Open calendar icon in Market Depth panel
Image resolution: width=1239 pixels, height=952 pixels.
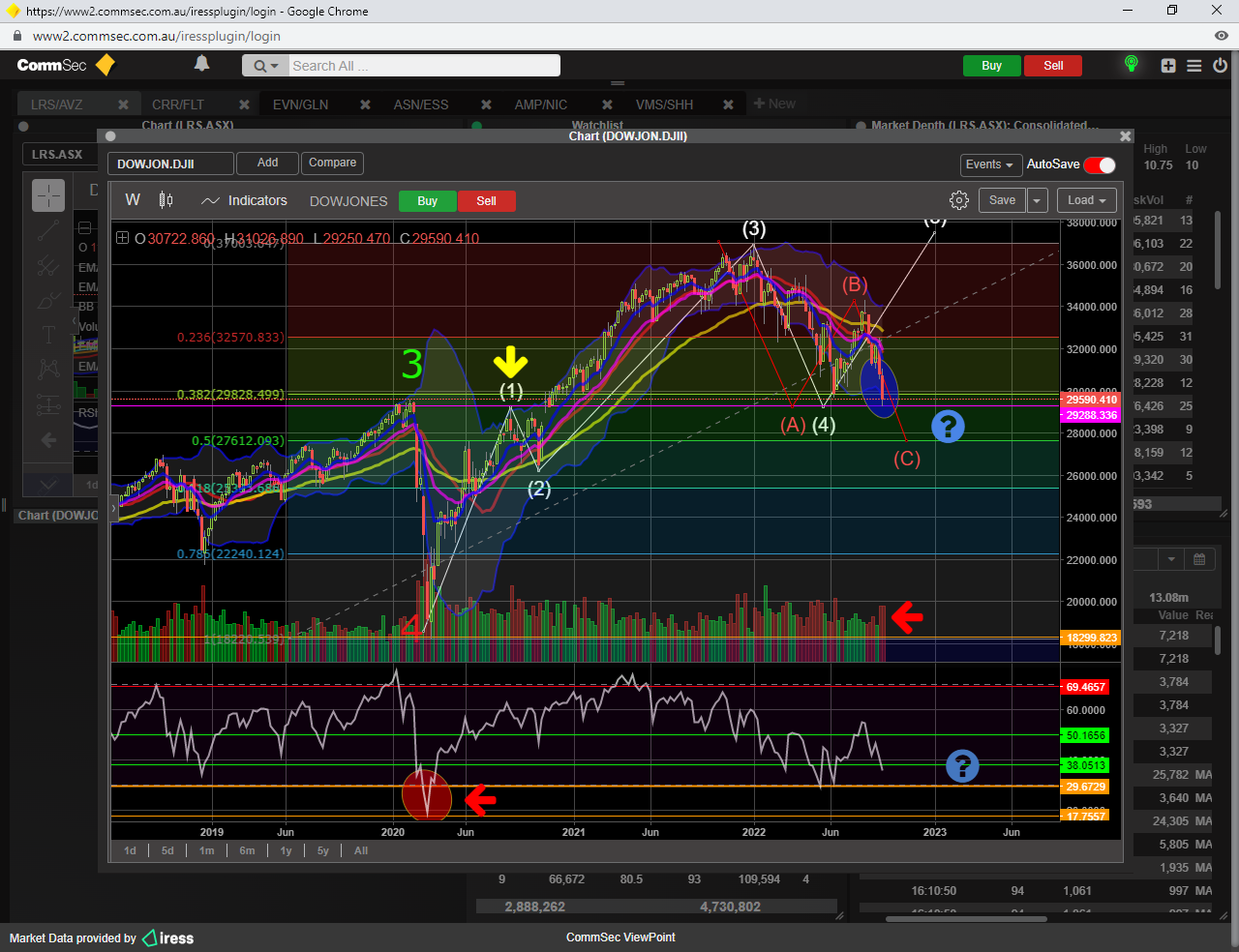coord(1199,559)
